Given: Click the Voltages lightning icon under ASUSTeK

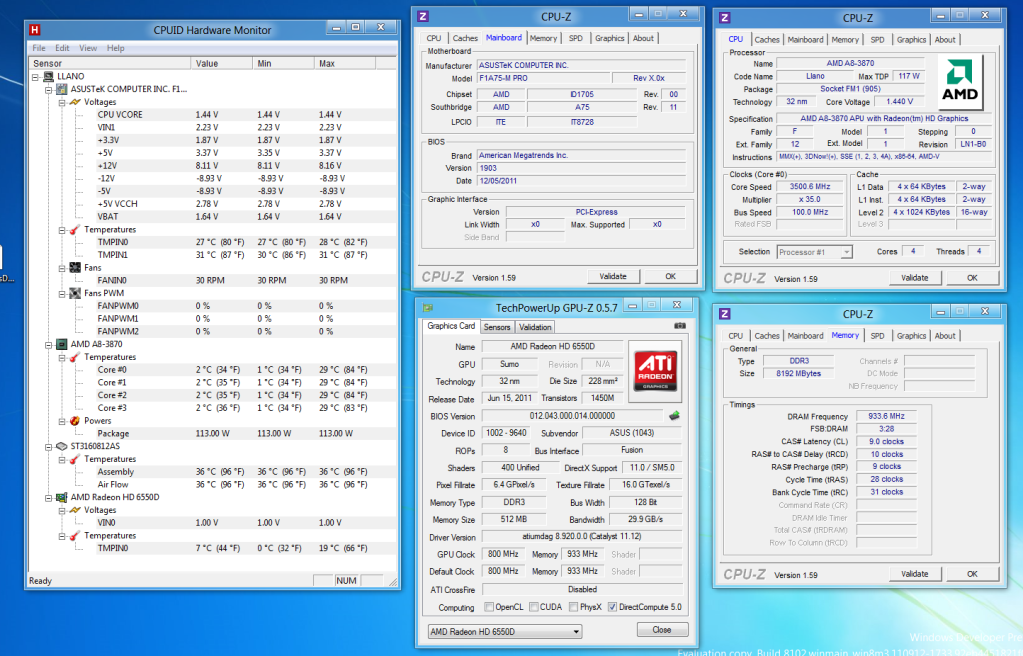Looking at the screenshot, I should [x=75, y=102].
